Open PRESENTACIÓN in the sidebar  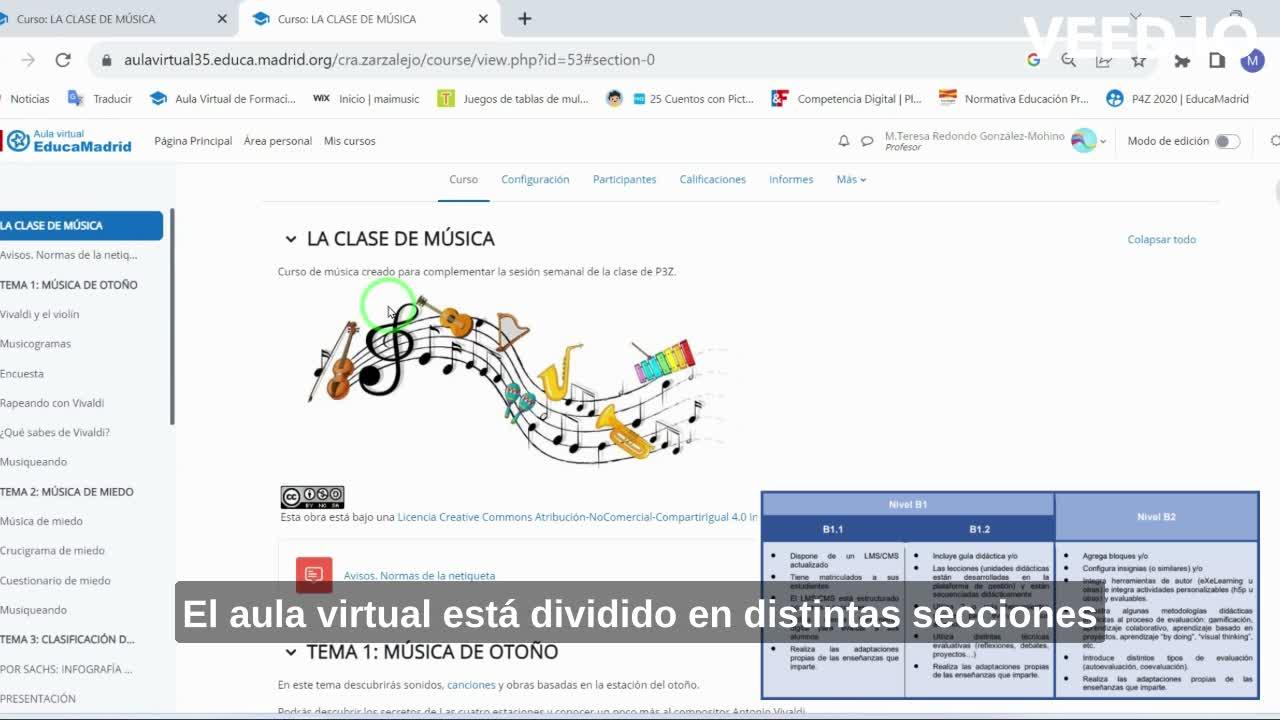click(38, 699)
